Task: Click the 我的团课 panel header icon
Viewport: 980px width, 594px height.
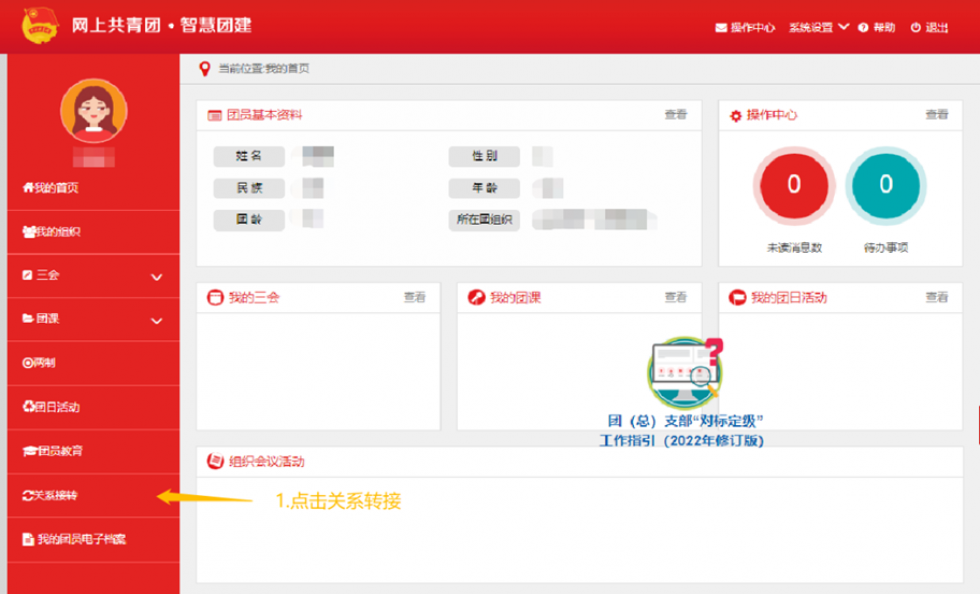Action: (477, 297)
